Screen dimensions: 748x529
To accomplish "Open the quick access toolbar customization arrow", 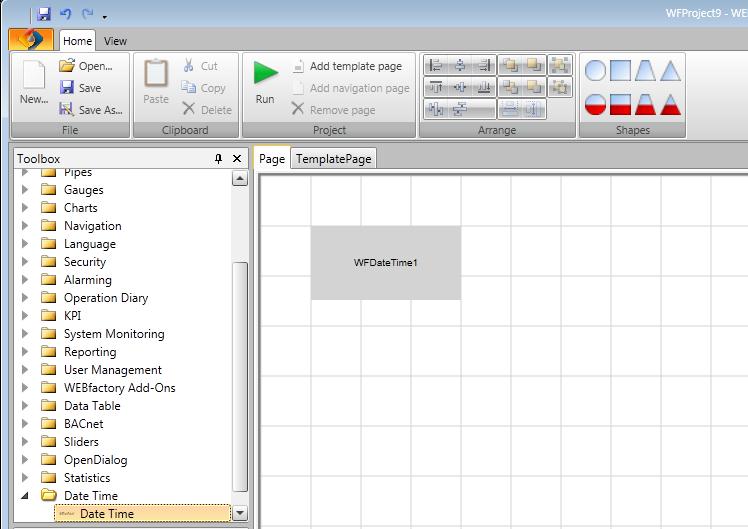I will point(104,18).
